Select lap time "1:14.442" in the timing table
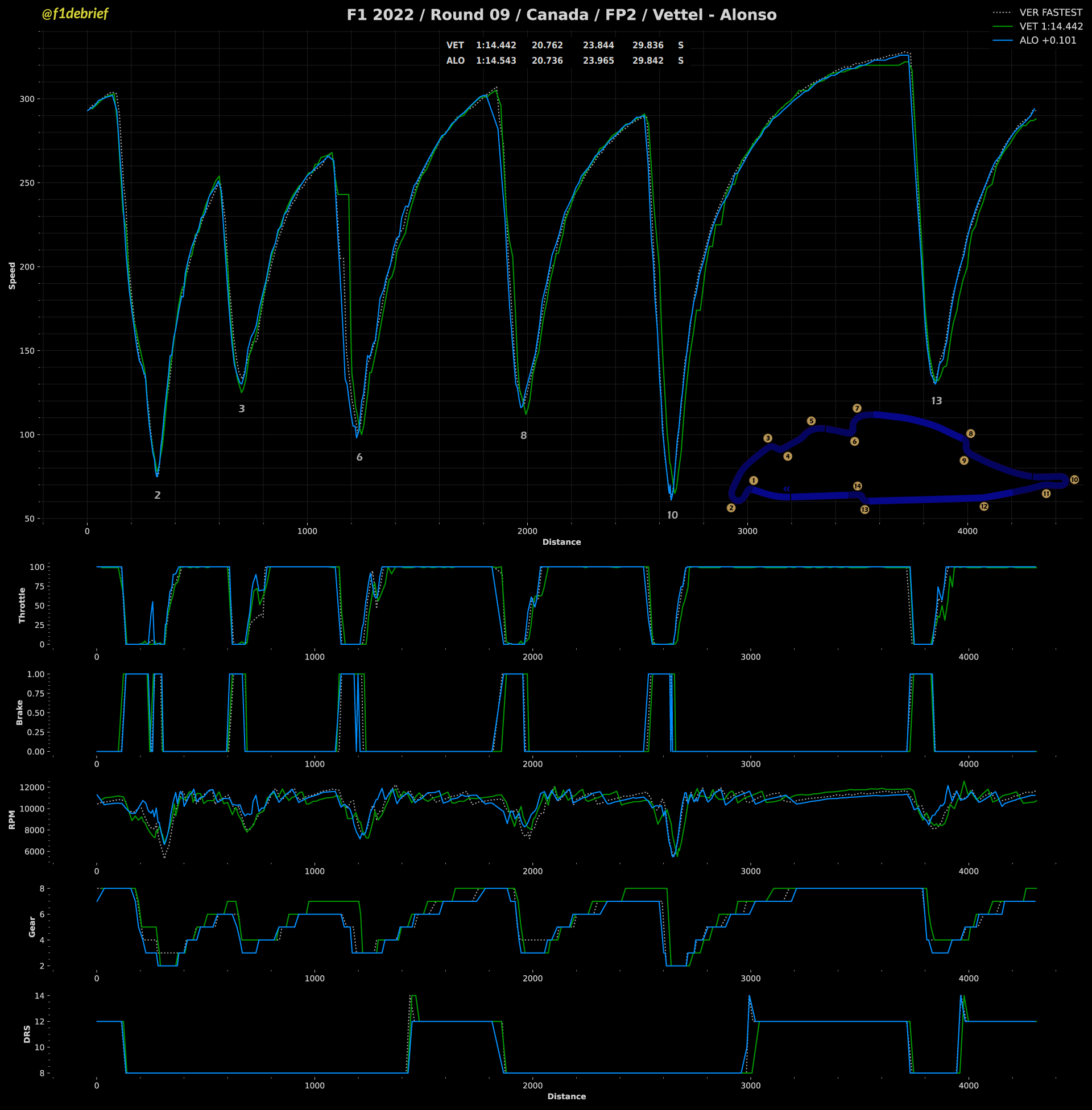Image resolution: width=1092 pixels, height=1110 pixels. (x=496, y=45)
